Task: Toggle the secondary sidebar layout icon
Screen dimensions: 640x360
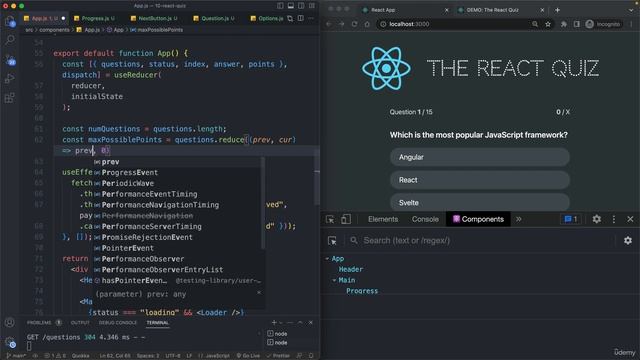Action: coord(301,6)
